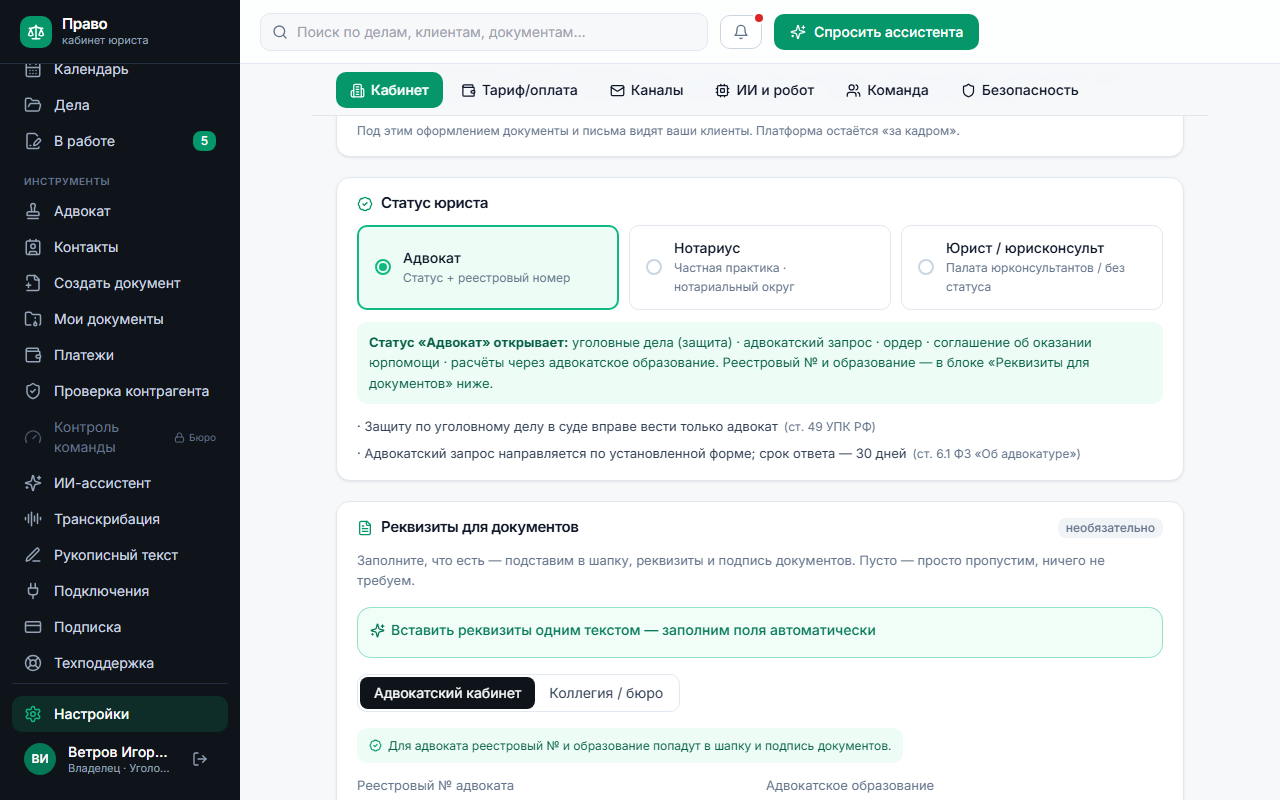The width and height of the screenshot is (1280, 800).
Task: Click the ст. 49 УПК РФ reference
Action: tap(829, 427)
